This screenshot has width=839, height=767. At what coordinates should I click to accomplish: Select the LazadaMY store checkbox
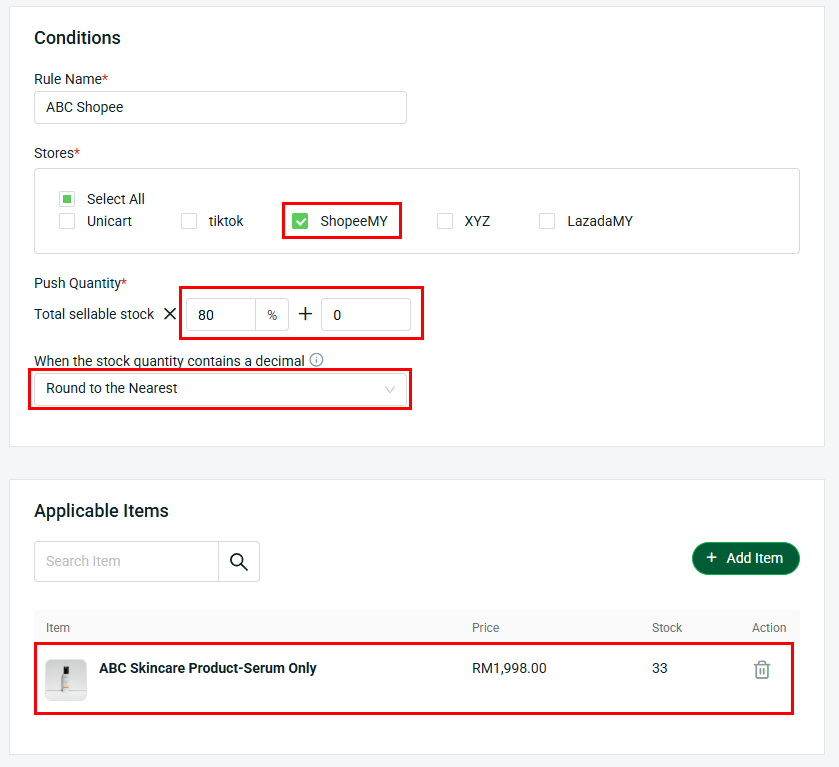point(547,221)
